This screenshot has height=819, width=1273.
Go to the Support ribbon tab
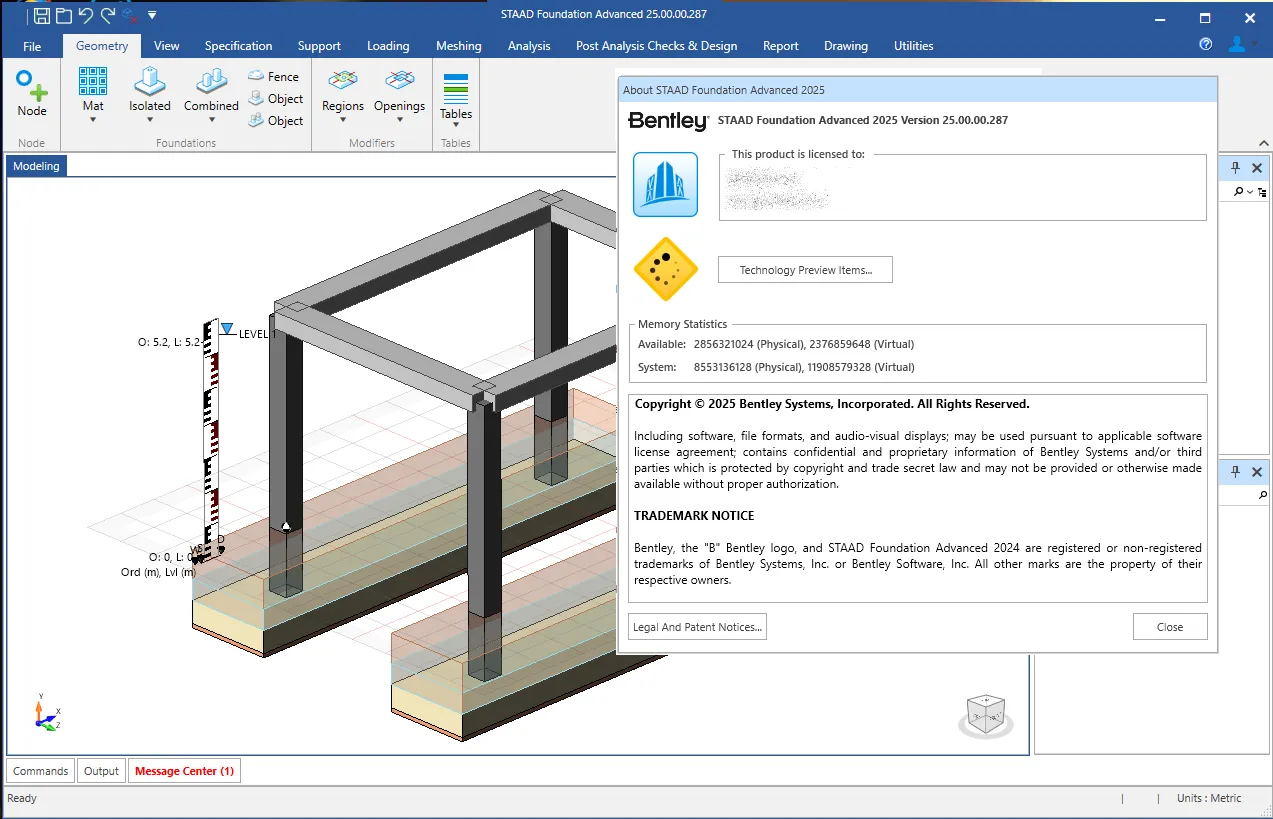(319, 46)
